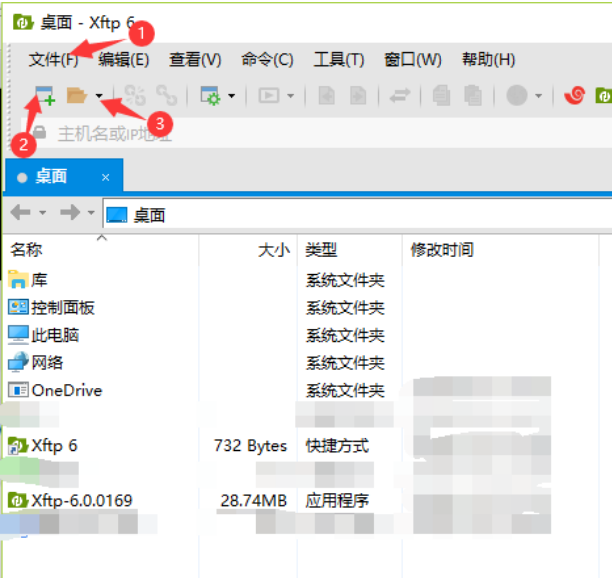The height and width of the screenshot is (578, 612).
Task: Expand the forward history dropdown arrow
Action: pyautogui.click(x=91, y=213)
